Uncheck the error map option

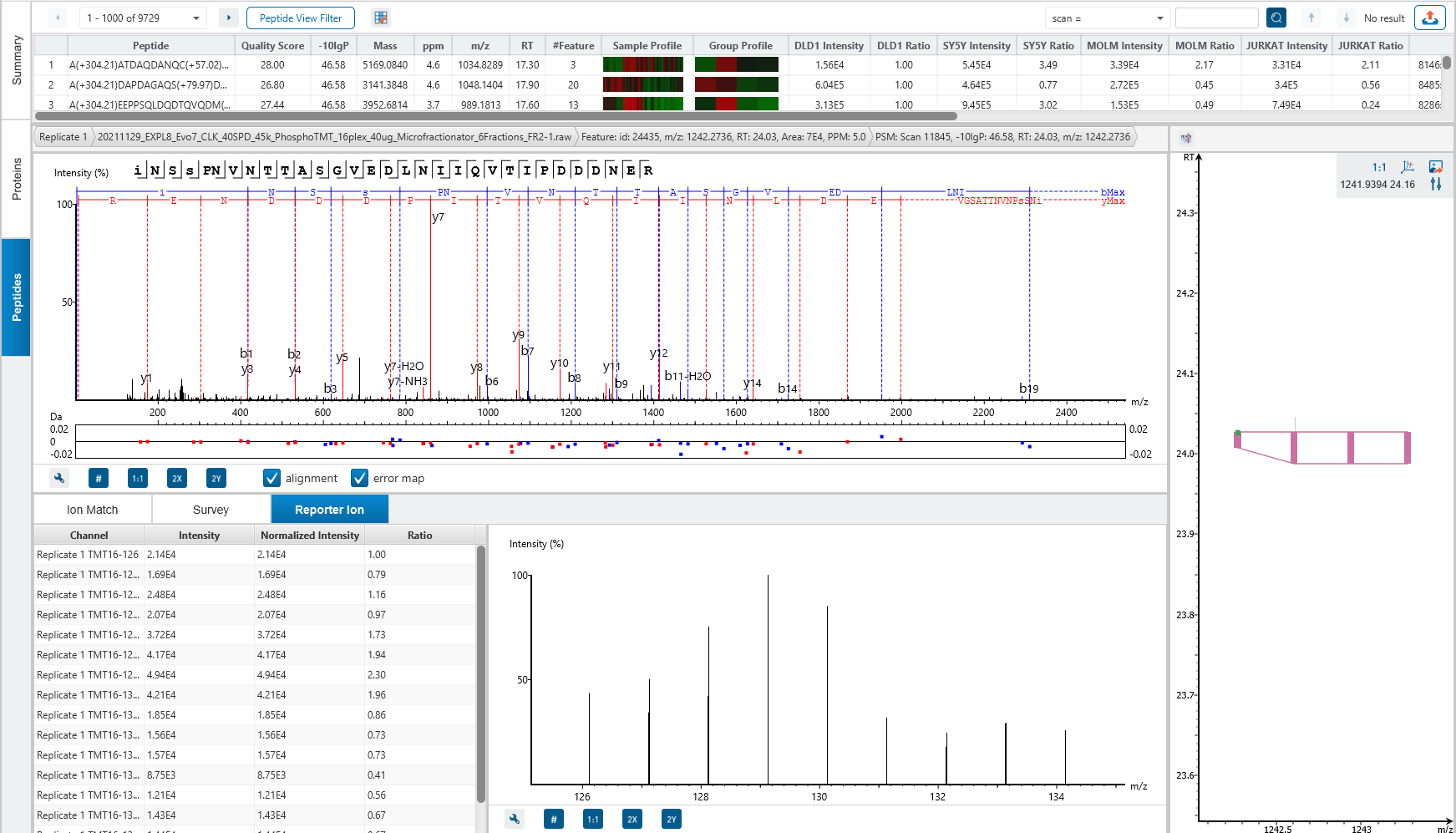pos(359,478)
